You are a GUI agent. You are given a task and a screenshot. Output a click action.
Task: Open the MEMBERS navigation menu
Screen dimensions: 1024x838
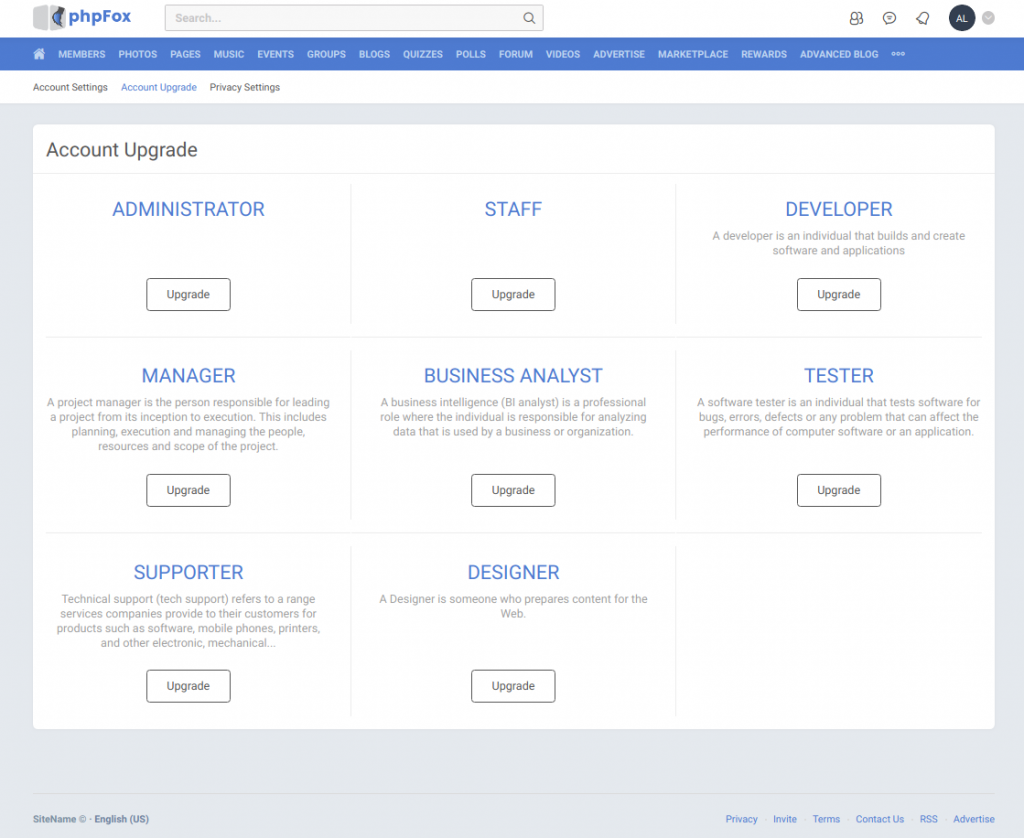[x=81, y=54]
